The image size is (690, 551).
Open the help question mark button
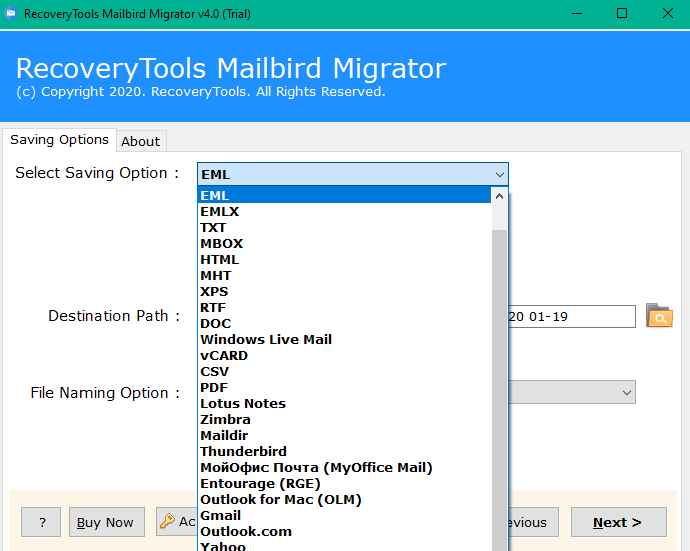[x=41, y=522]
